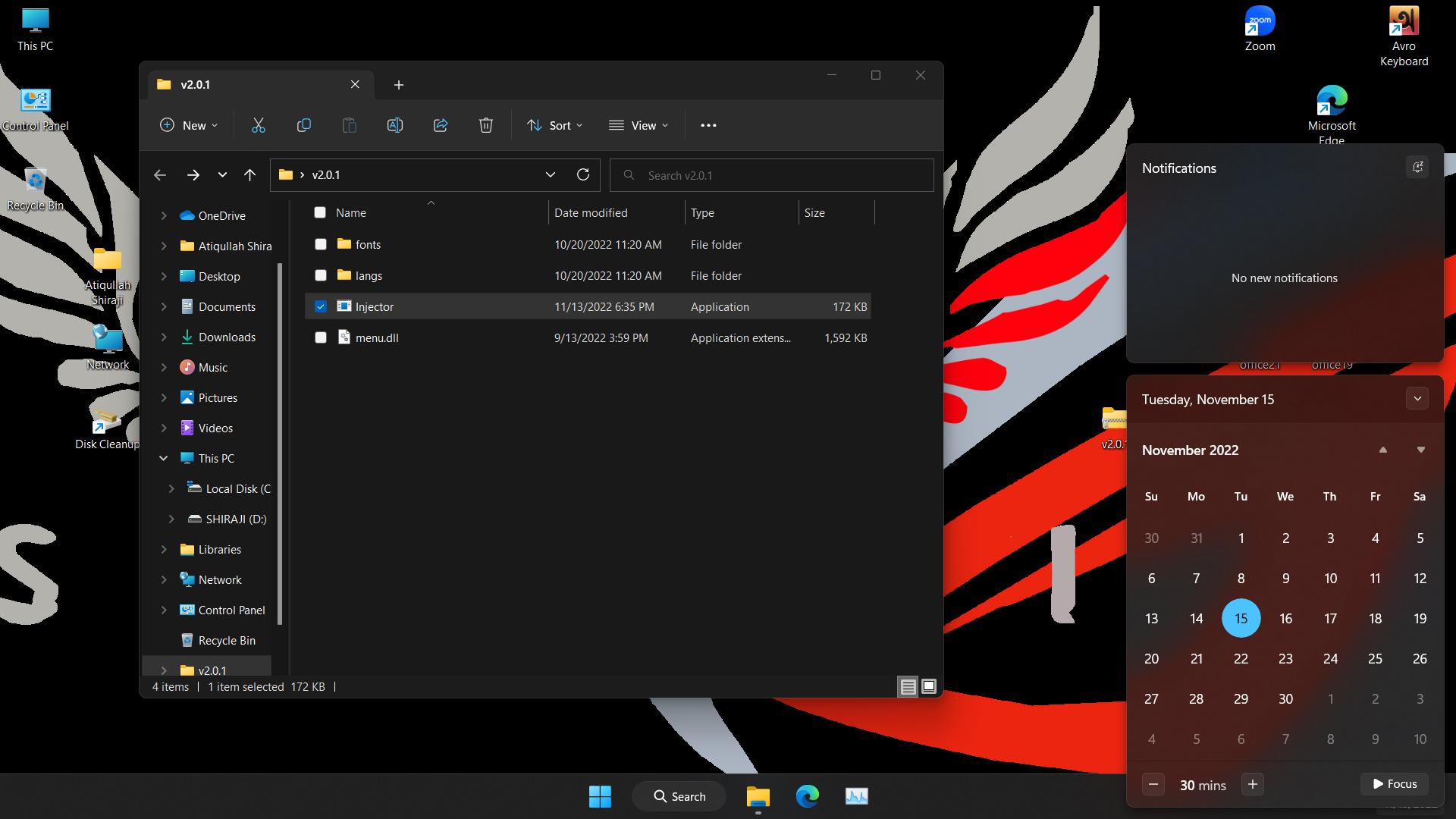Viewport: 1456px width, 819px height.
Task: Open the Sort dropdown menu
Action: point(555,125)
